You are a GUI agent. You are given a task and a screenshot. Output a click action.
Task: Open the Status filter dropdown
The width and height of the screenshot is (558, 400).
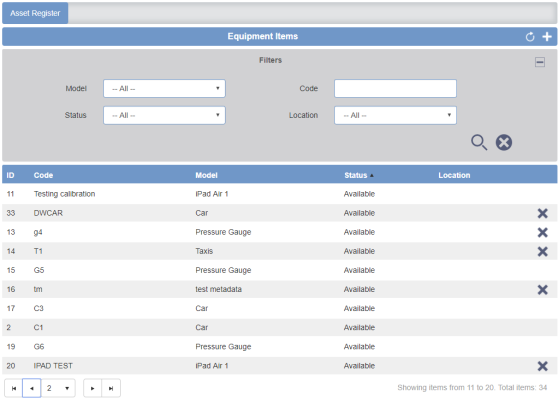click(164, 115)
